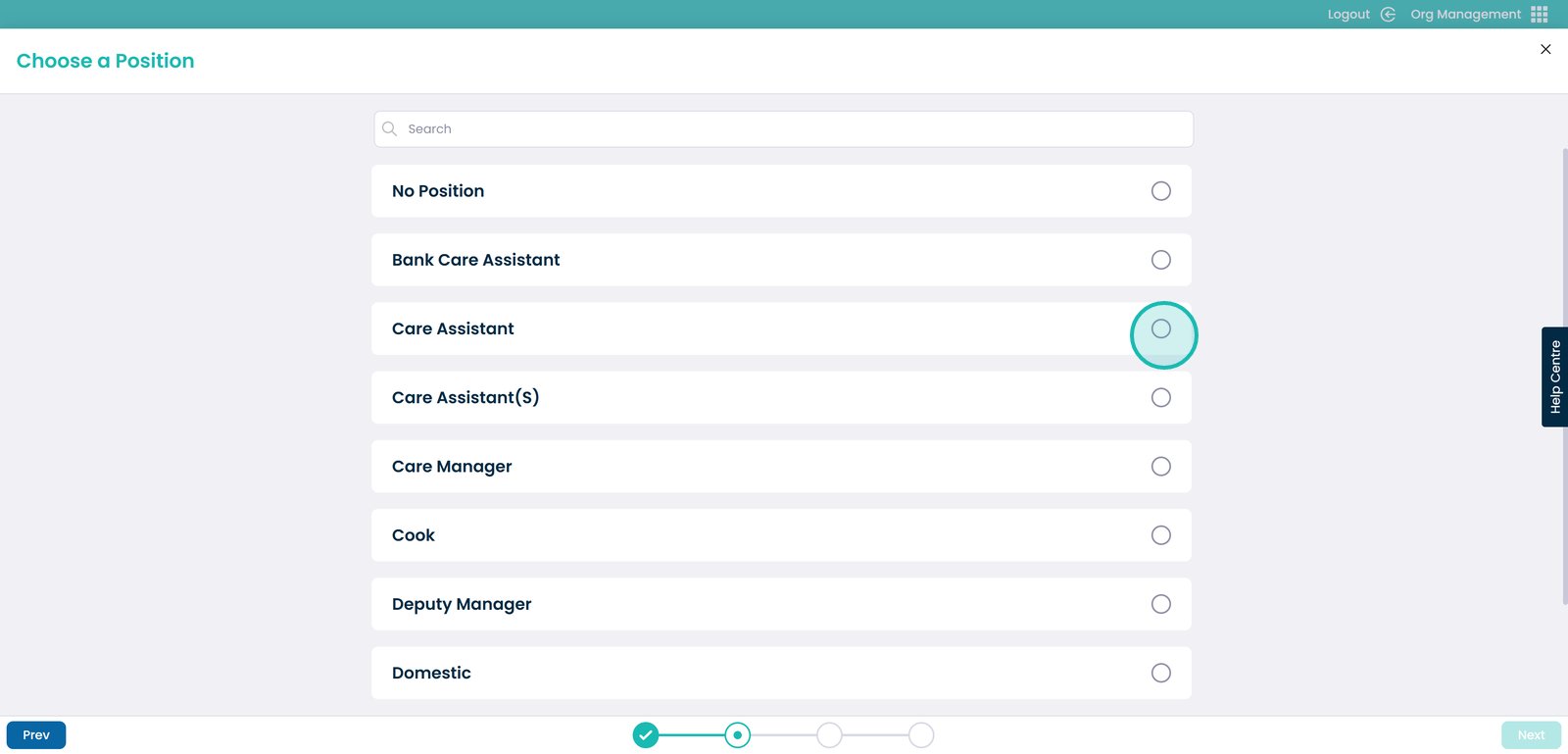The height and width of the screenshot is (754, 1568).
Task: Click the Prev button
Action: pos(36,734)
